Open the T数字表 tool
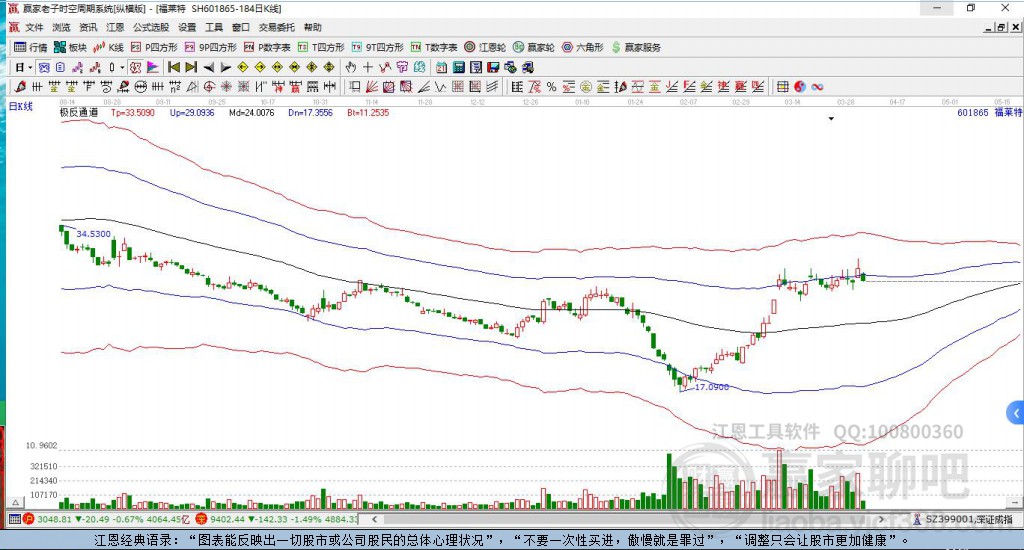Screen dimensions: 1024x550 pyautogui.click(x=434, y=47)
